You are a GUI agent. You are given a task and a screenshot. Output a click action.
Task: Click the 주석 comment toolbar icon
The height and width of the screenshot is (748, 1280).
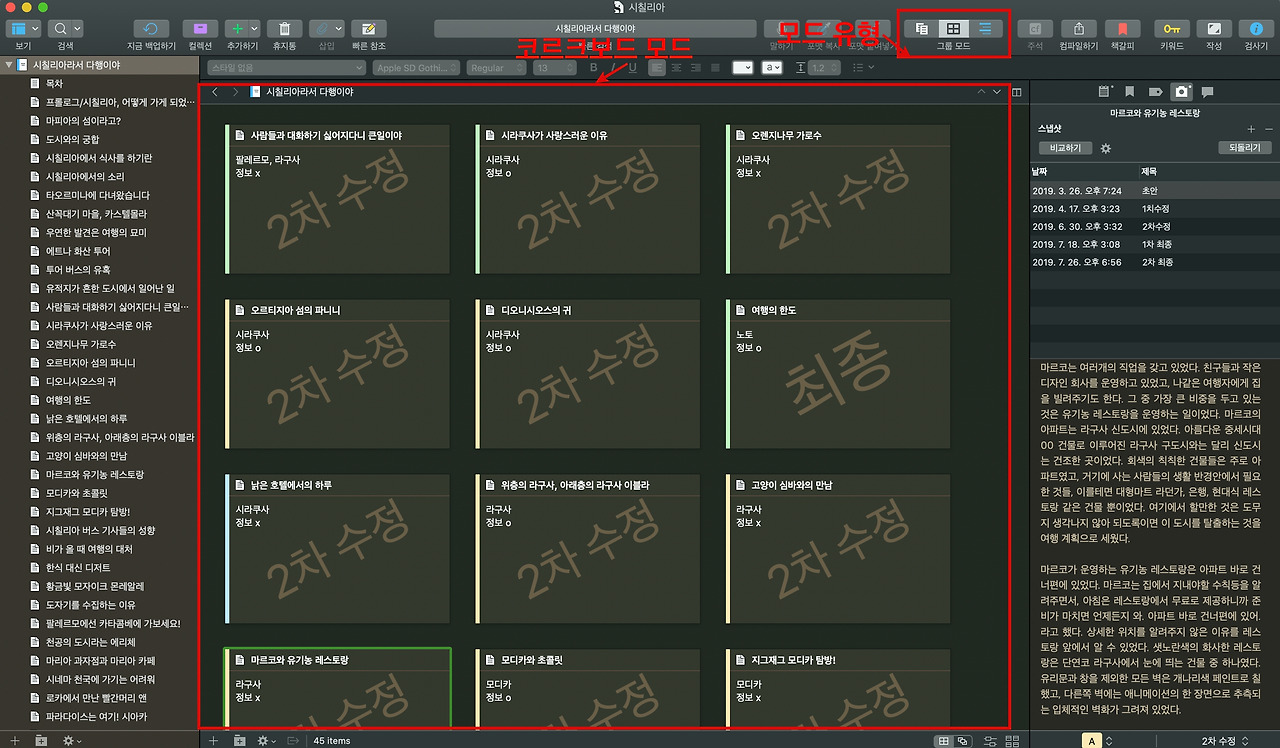point(1035,29)
